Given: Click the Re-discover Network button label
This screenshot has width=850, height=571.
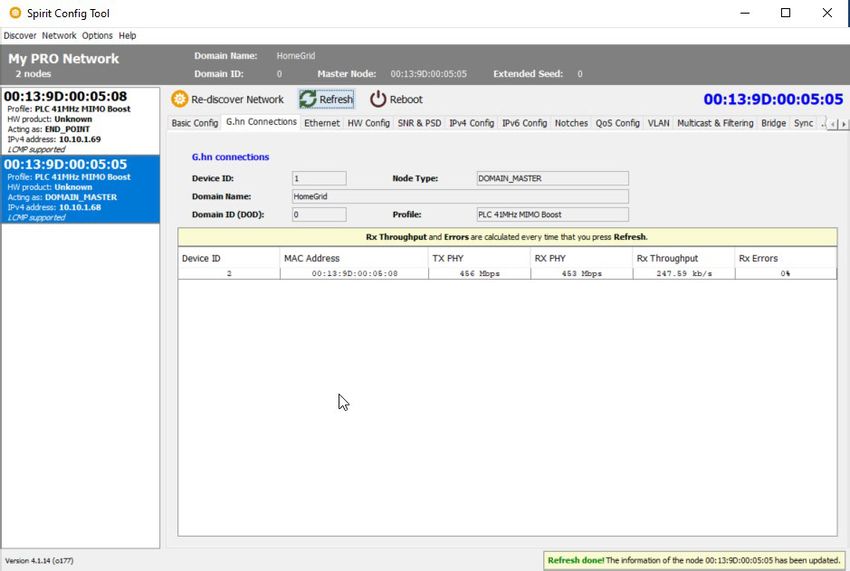Looking at the screenshot, I should 237,100.
